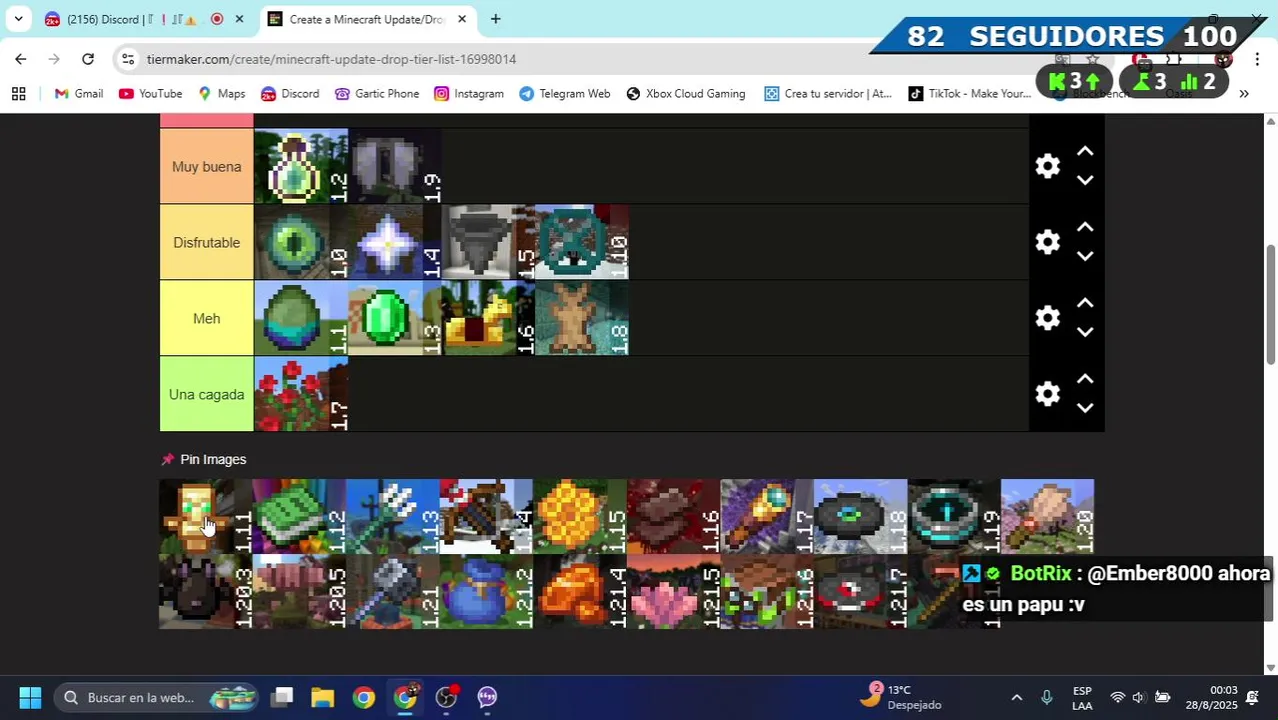Click the Muy buena tier label
1278x720 pixels.
click(206, 167)
